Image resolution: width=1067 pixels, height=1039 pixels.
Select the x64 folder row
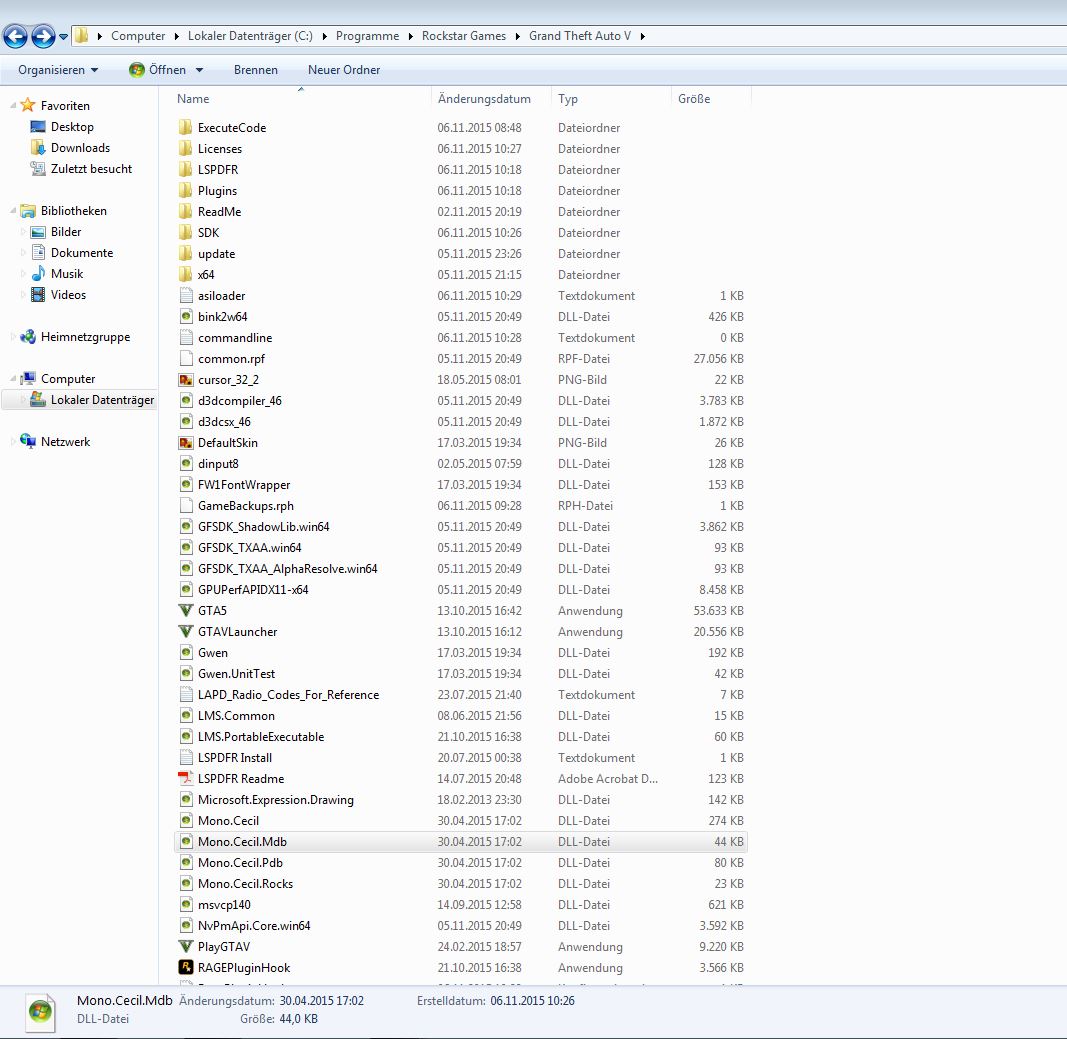[461, 275]
